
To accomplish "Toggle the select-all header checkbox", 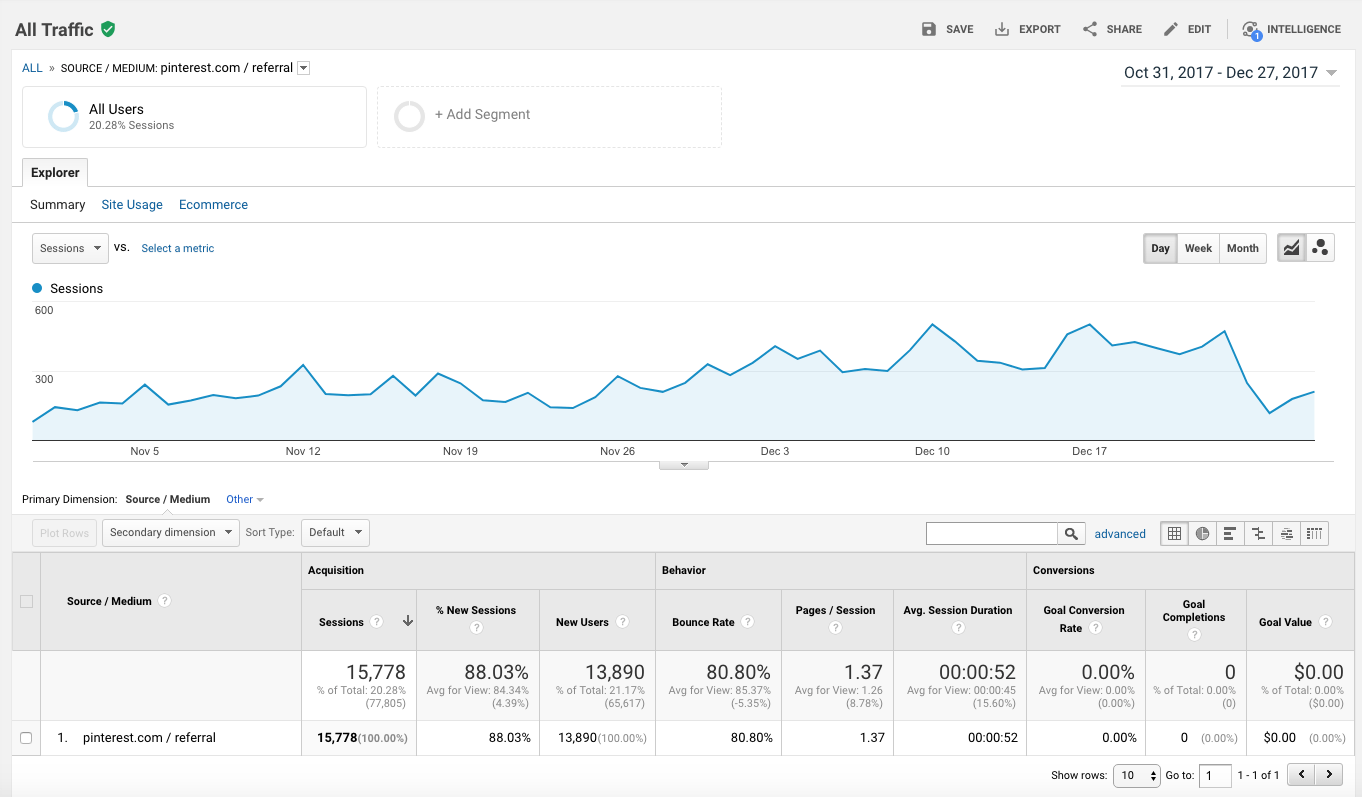I will [x=26, y=601].
